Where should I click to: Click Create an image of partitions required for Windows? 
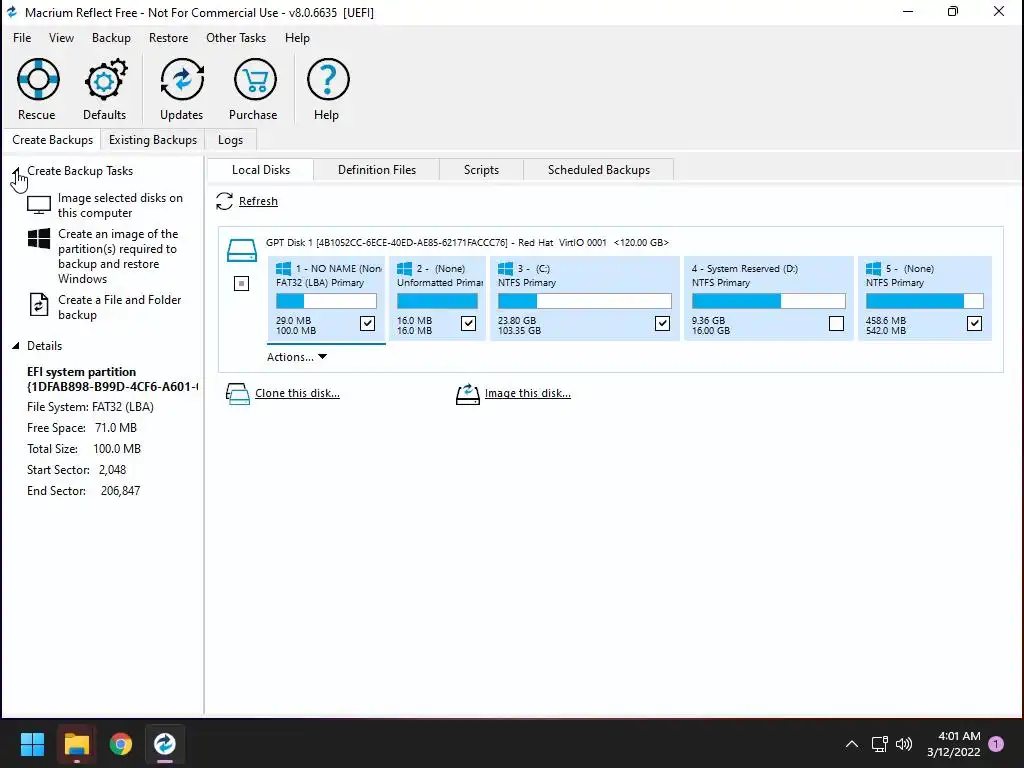(118, 256)
